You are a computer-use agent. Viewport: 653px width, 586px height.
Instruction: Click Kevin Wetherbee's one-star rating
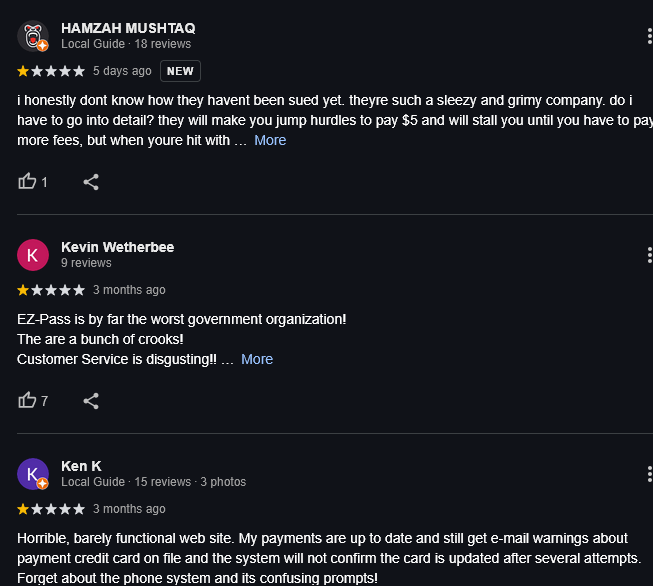point(51,290)
